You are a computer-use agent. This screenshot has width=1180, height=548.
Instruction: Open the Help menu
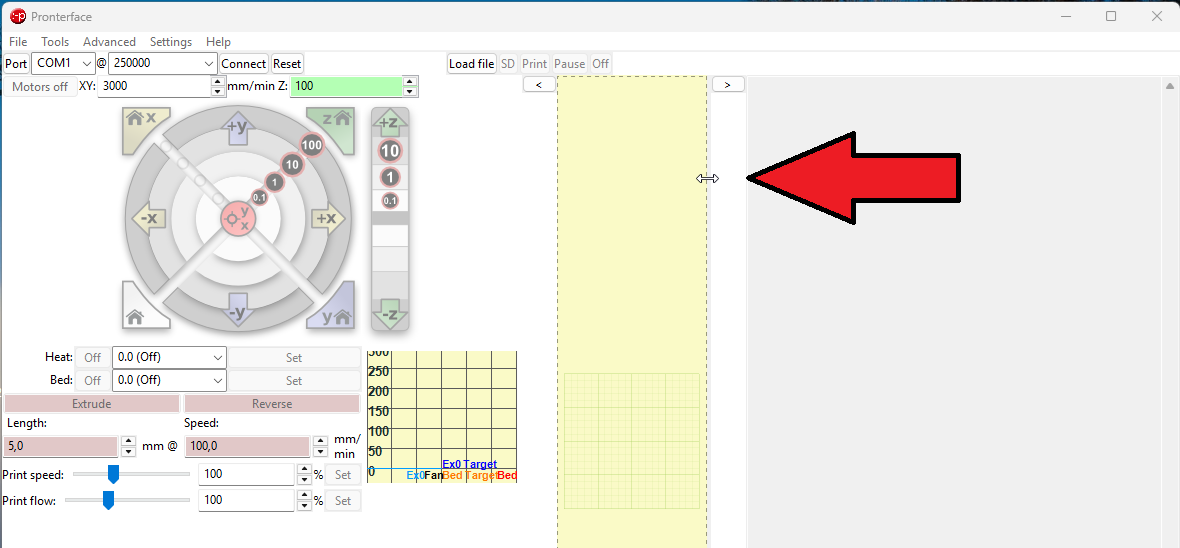218,42
